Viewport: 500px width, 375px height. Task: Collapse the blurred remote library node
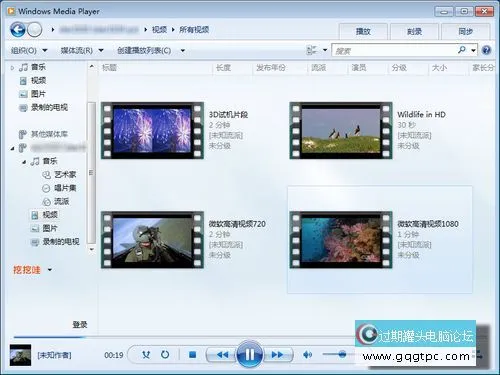tap(12, 148)
